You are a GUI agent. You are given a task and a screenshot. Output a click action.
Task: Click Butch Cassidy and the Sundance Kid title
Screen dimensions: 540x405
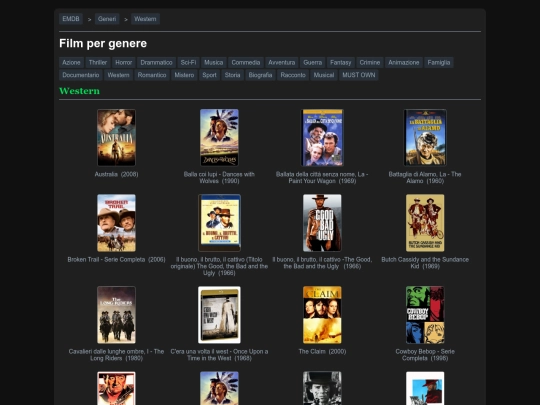tap(425, 263)
